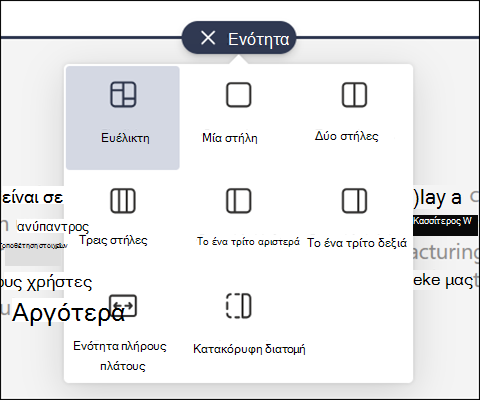Image resolution: width=480 pixels, height=400 pixels.
Task: Pick the Δύο στήλες two-column icon
Action: [354, 95]
